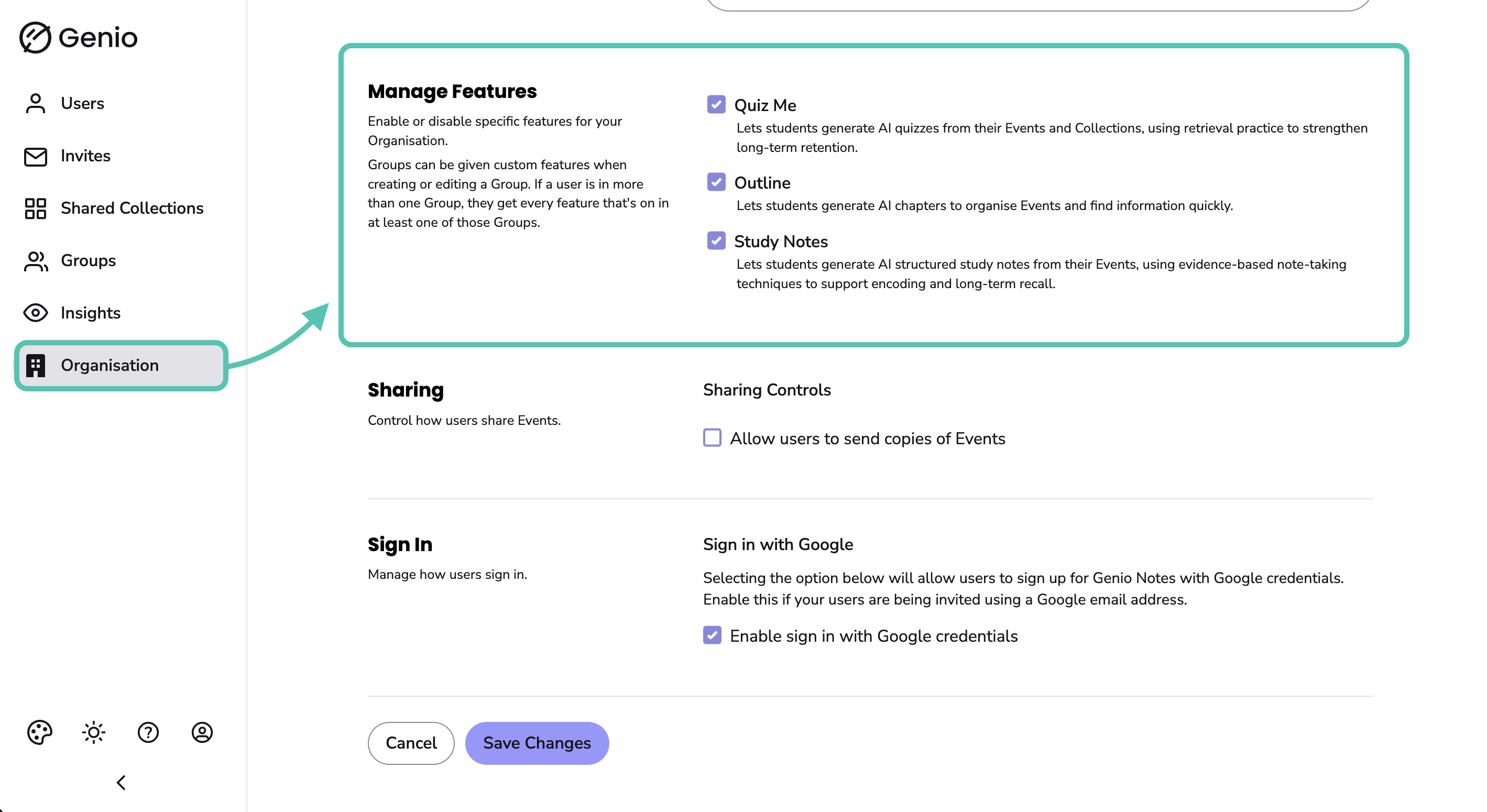This screenshot has height=812, width=1487.
Task: Click the Outline description about AI chapters
Action: (984, 205)
